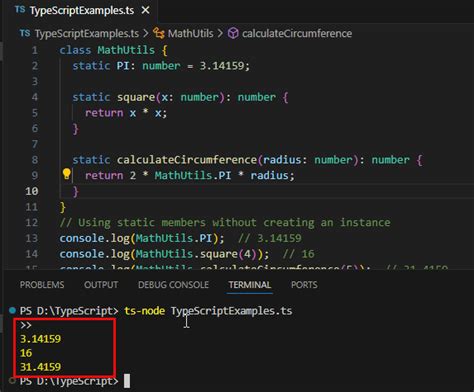This screenshot has width=474, height=392.
Task: Switch to the OUTPUT panel tab
Action: (101, 285)
